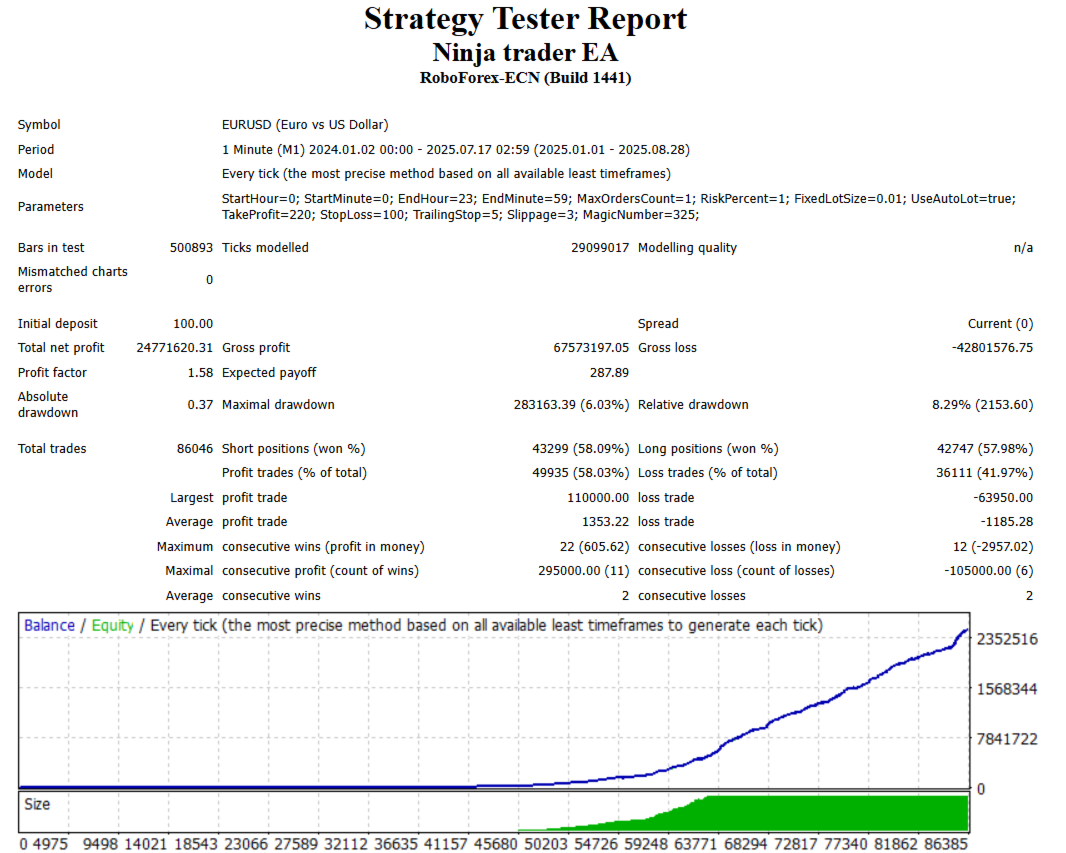Click Total net profit value 24771620.31
This screenshot has width=1066, height=853.
[x=175, y=348]
